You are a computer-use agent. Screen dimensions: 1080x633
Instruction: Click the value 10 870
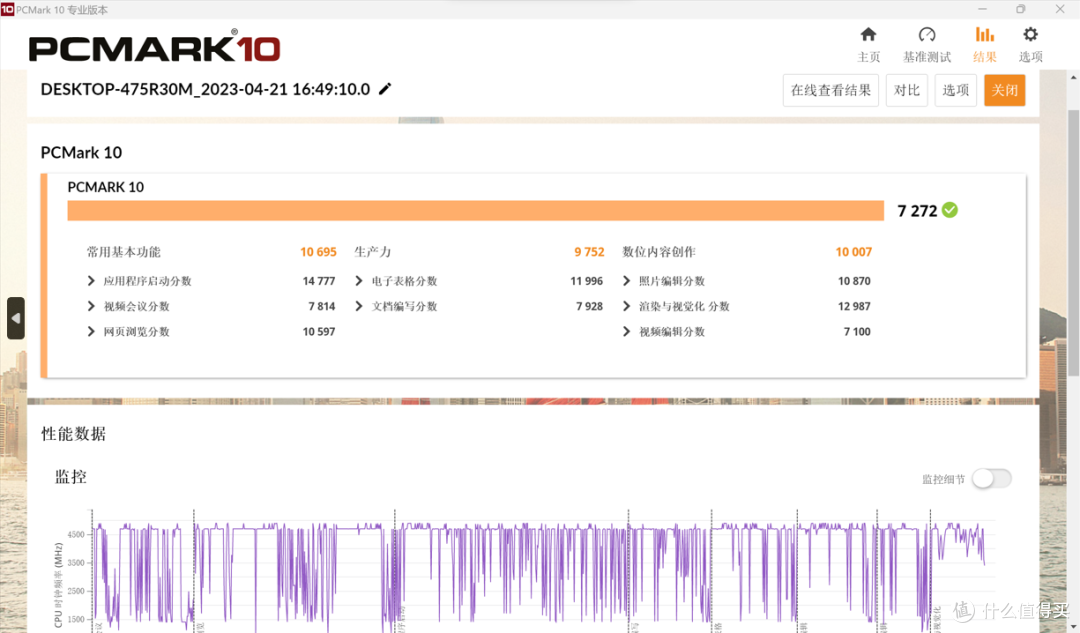point(854,281)
